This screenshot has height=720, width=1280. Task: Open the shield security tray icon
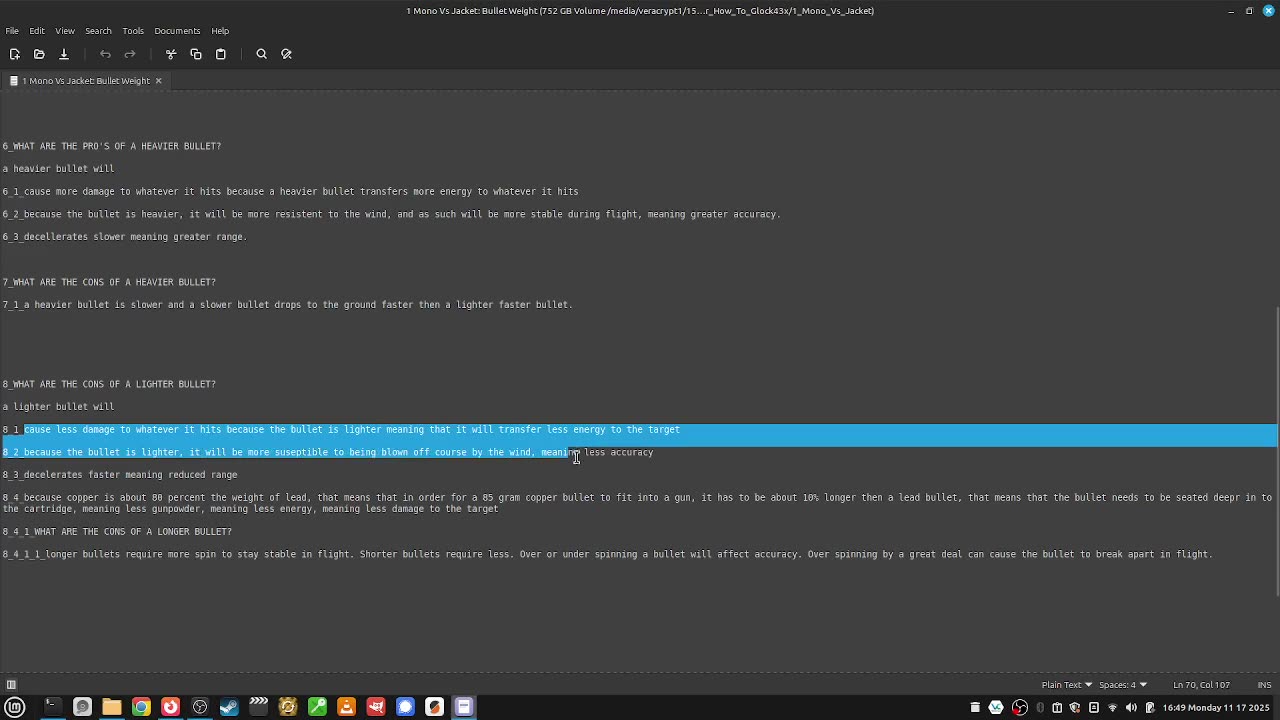pos(1075,707)
